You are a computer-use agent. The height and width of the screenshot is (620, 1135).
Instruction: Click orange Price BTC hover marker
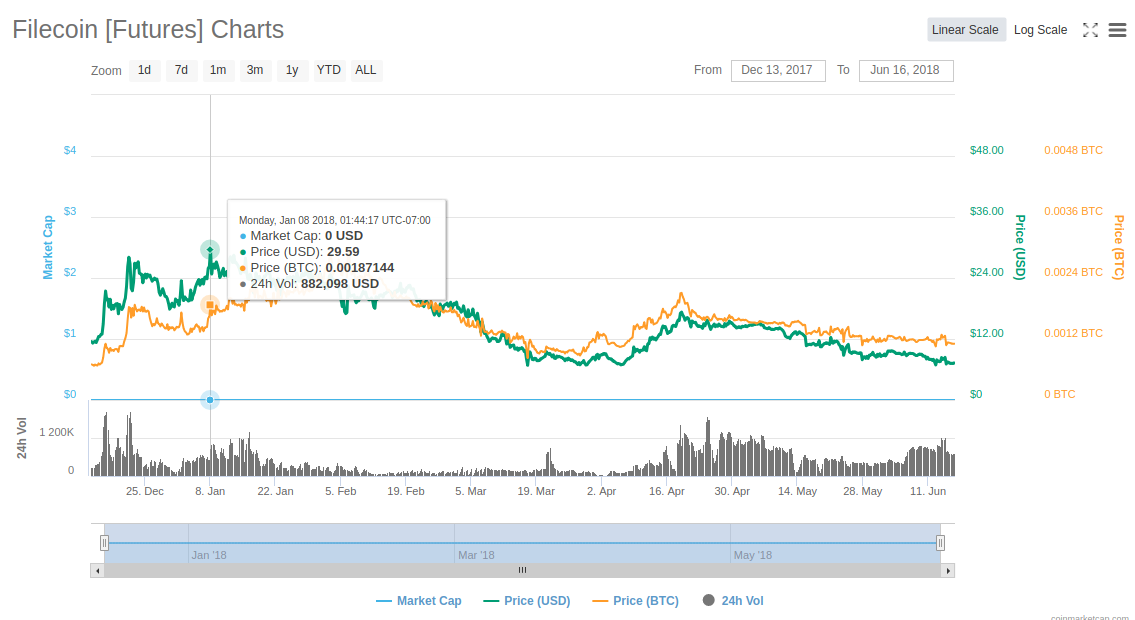tap(210, 305)
